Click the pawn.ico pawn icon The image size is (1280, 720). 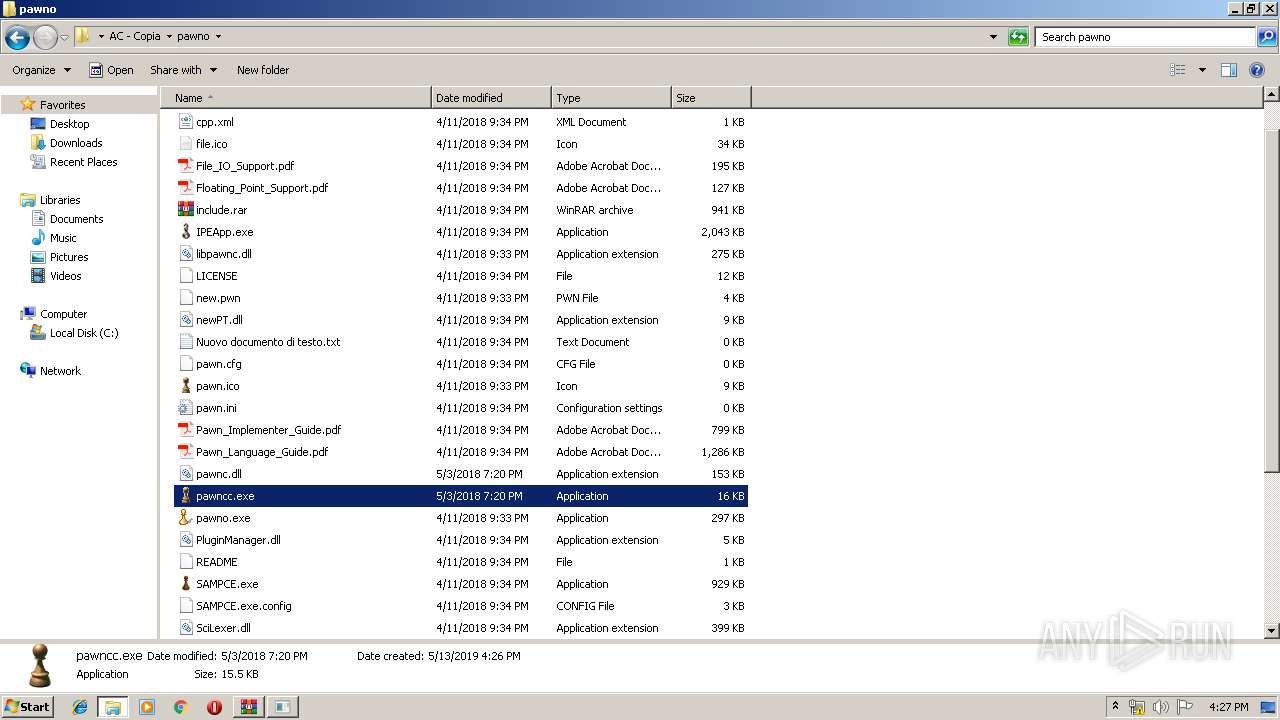pos(185,386)
